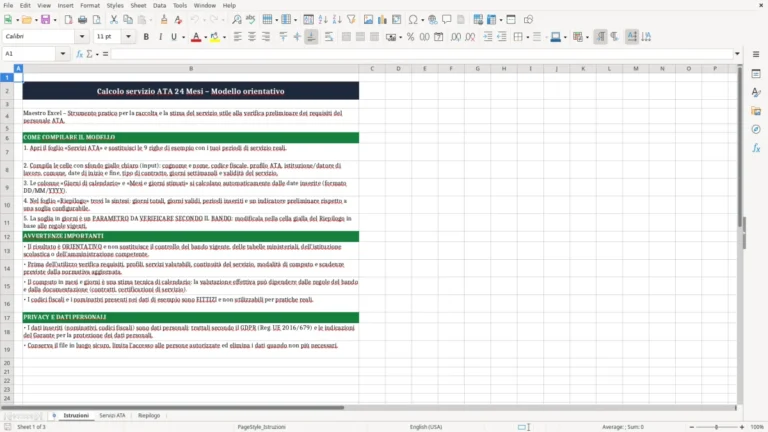Switch to the Servizi ATA sheet tab
The width and height of the screenshot is (768, 432).
pos(112,415)
